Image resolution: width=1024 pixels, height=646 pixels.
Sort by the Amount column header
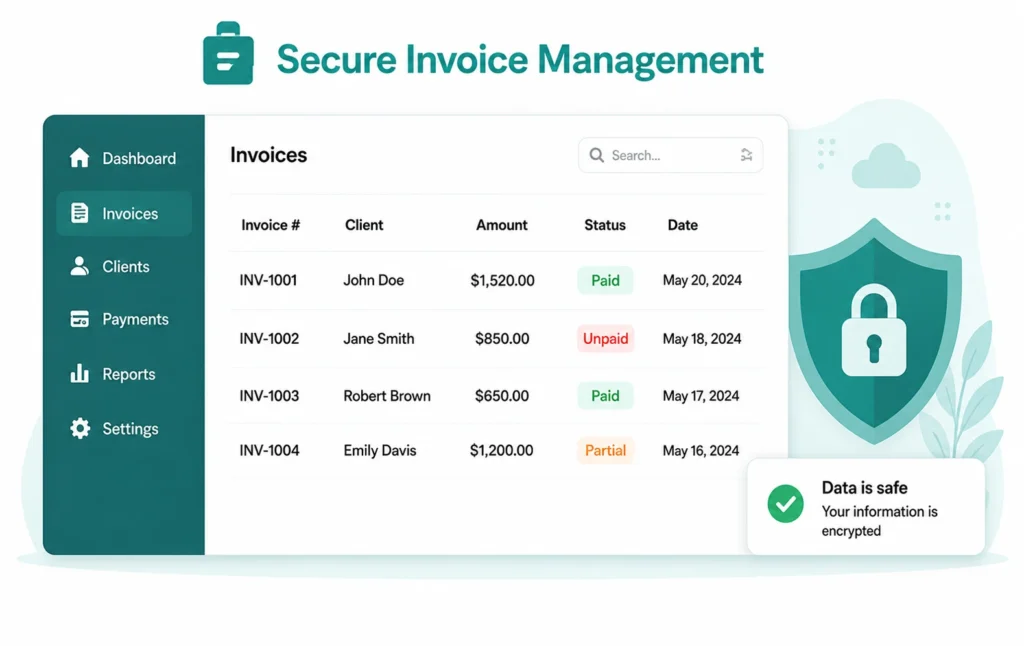[502, 225]
